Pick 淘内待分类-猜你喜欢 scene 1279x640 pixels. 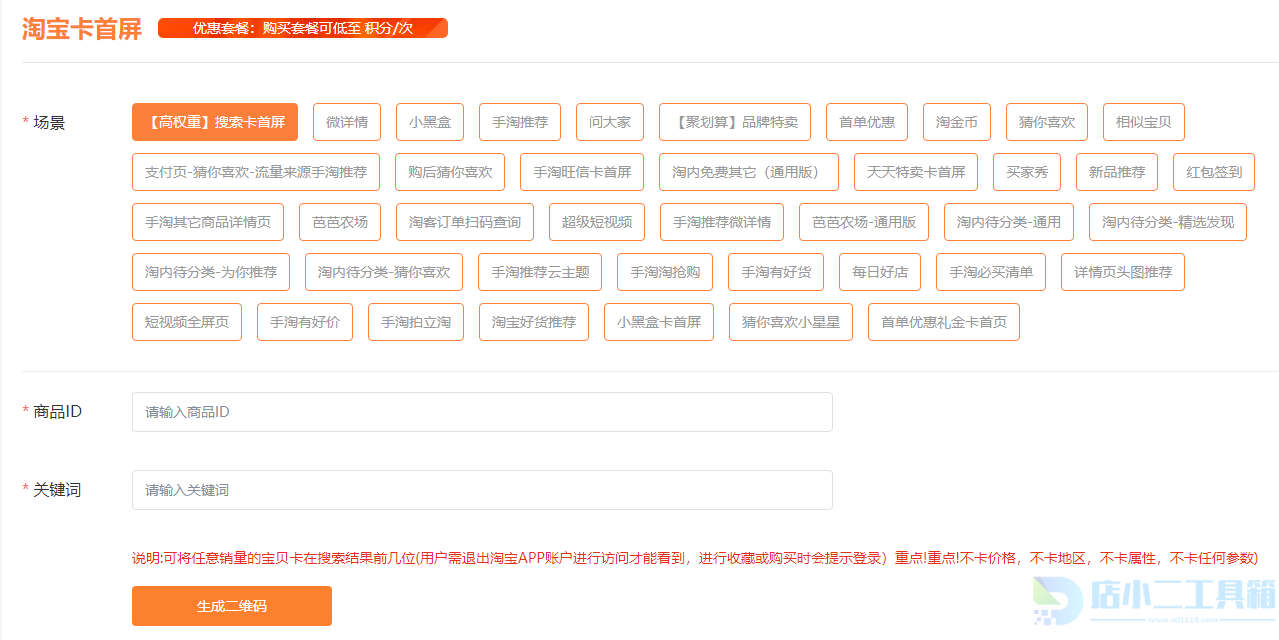pos(384,272)
